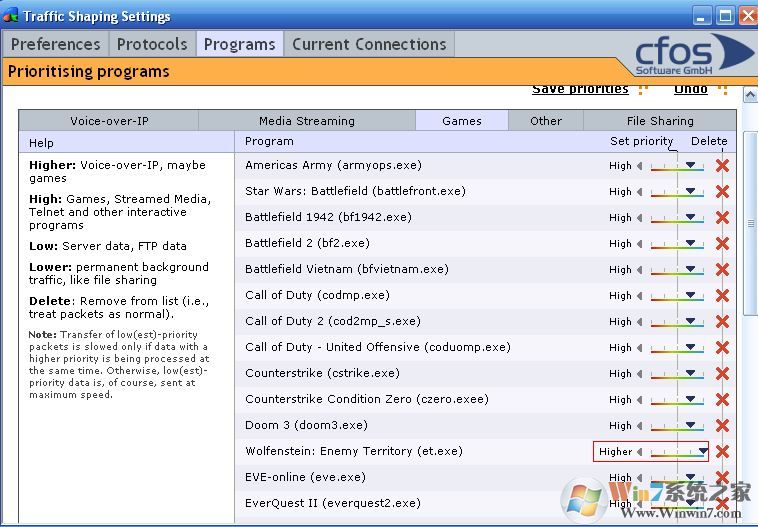Click the Call of Duty United Offensive priority slider
The image size is (758, 527).
pos(677,348)
